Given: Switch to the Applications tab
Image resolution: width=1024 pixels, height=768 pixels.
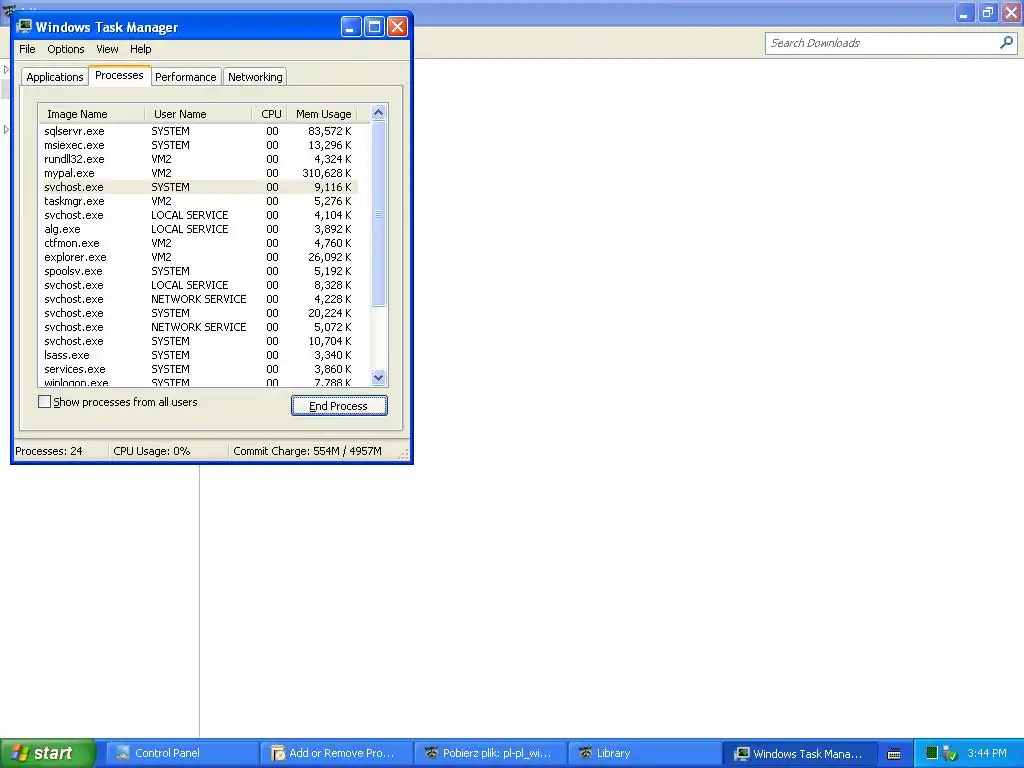Looking at the screenshot, I should (55, 77).
